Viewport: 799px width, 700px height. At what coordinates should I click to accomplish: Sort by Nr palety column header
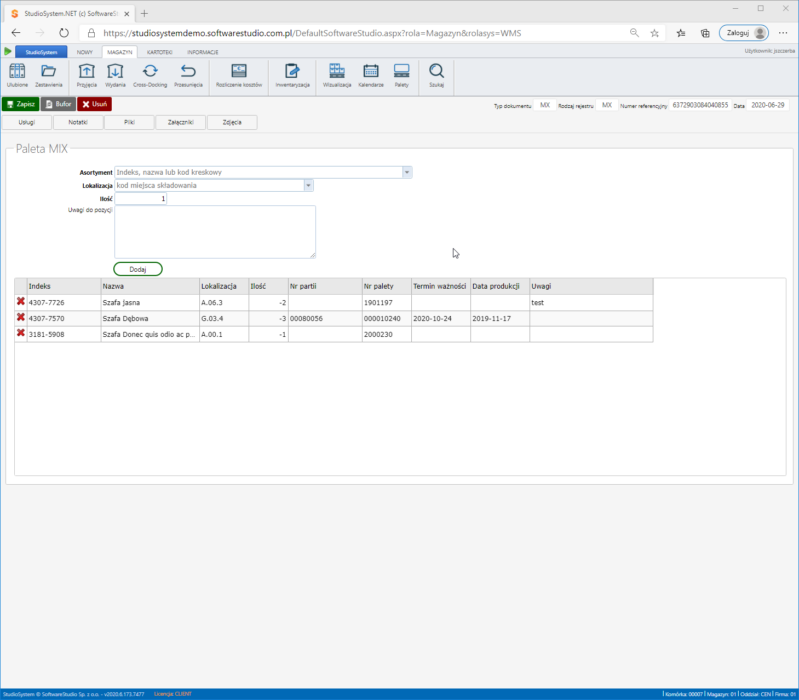tap(387, 286)
